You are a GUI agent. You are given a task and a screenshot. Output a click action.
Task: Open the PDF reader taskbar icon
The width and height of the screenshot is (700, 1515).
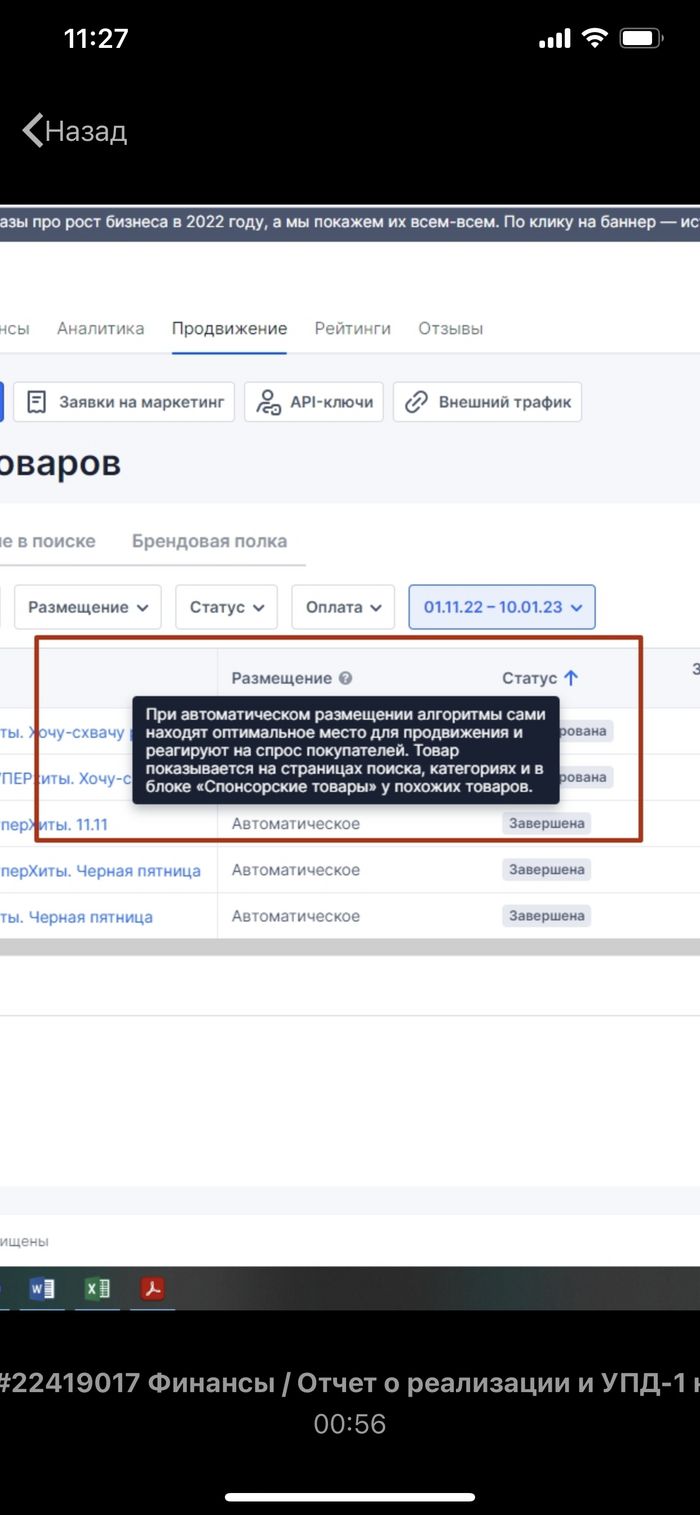[x=152, y=1288]
